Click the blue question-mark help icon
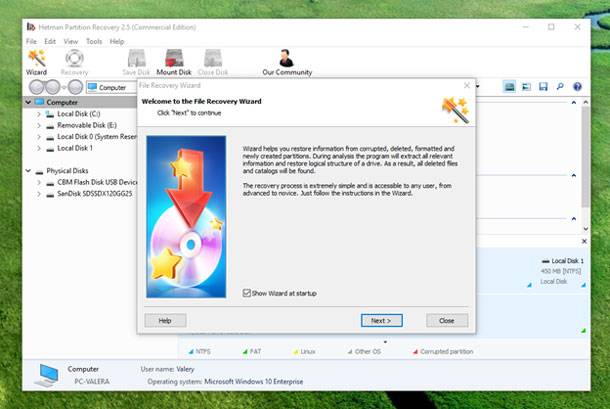 tap(577, 87)
